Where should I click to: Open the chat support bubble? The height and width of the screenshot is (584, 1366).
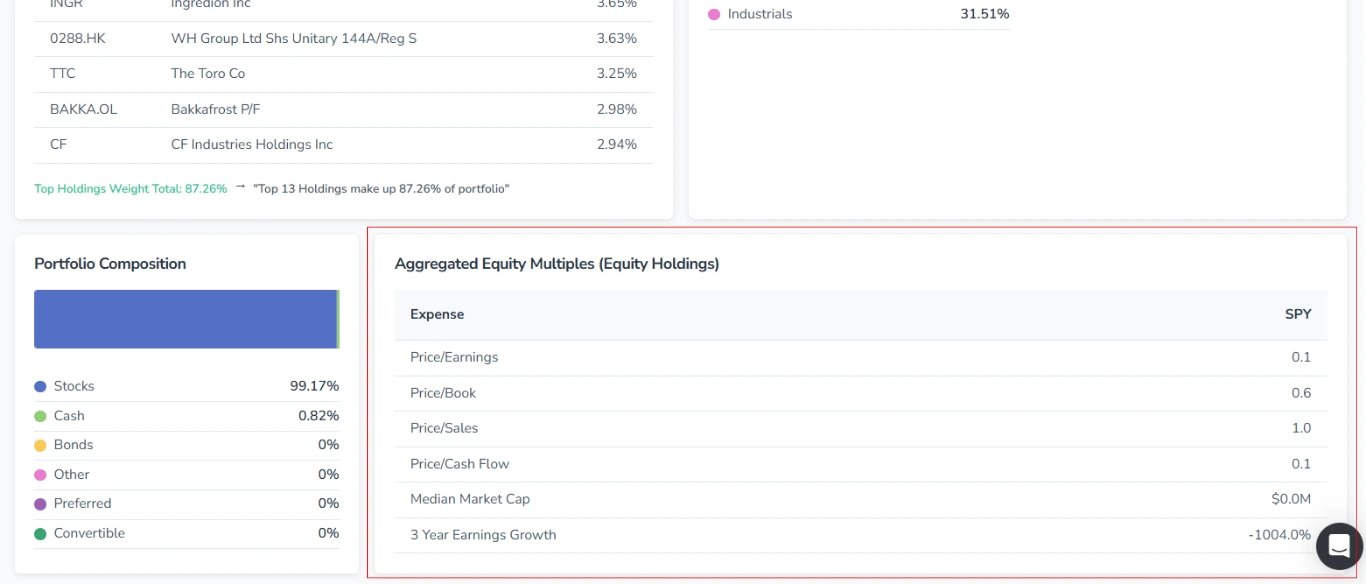1339,546
